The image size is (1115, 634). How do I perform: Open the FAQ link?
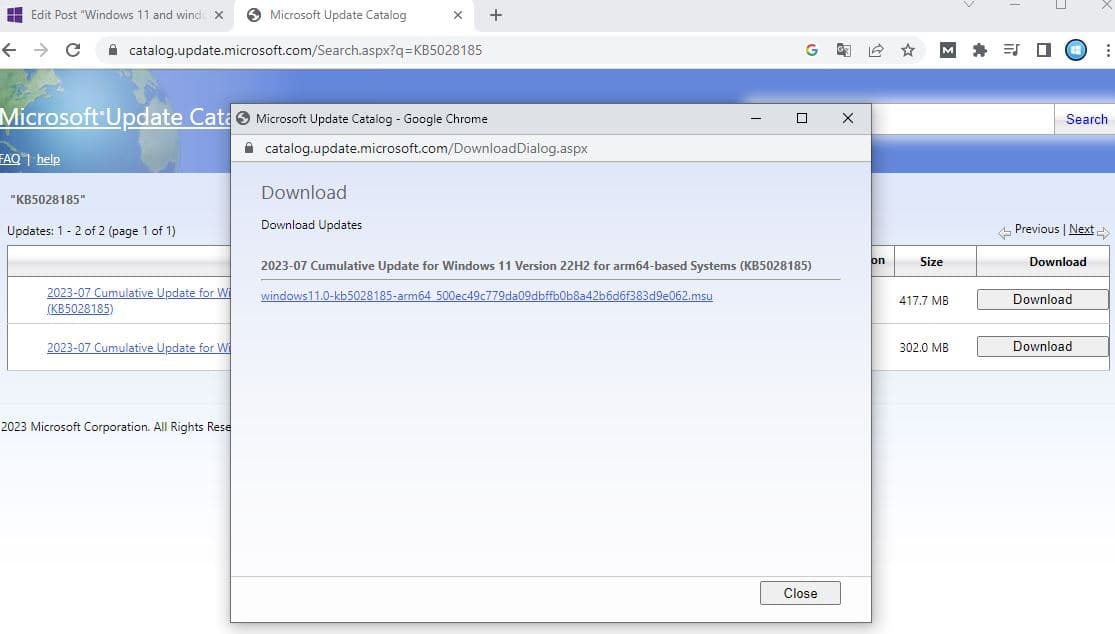[10, 159]
